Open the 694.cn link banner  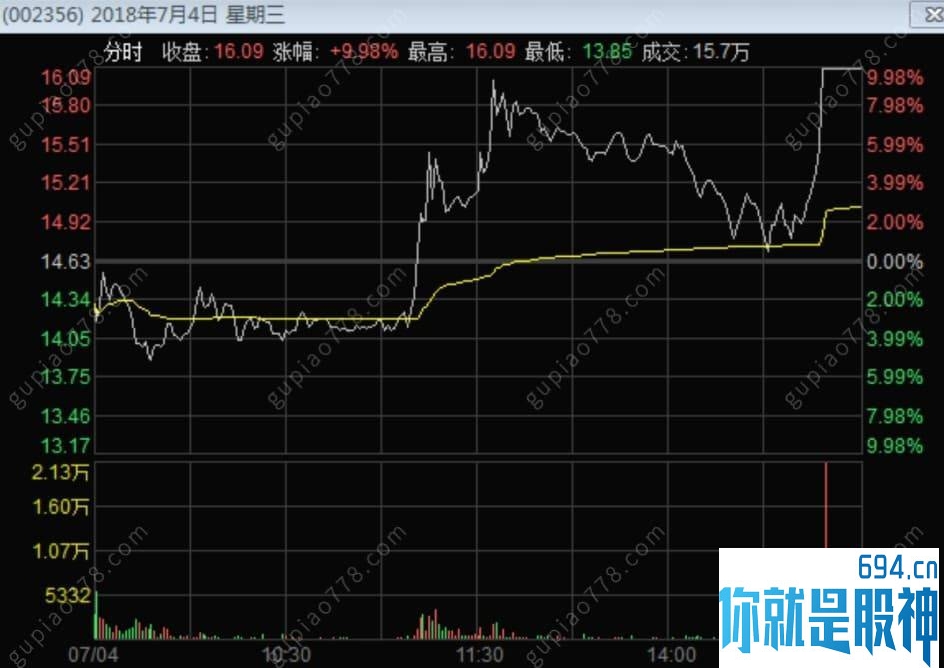828,607
